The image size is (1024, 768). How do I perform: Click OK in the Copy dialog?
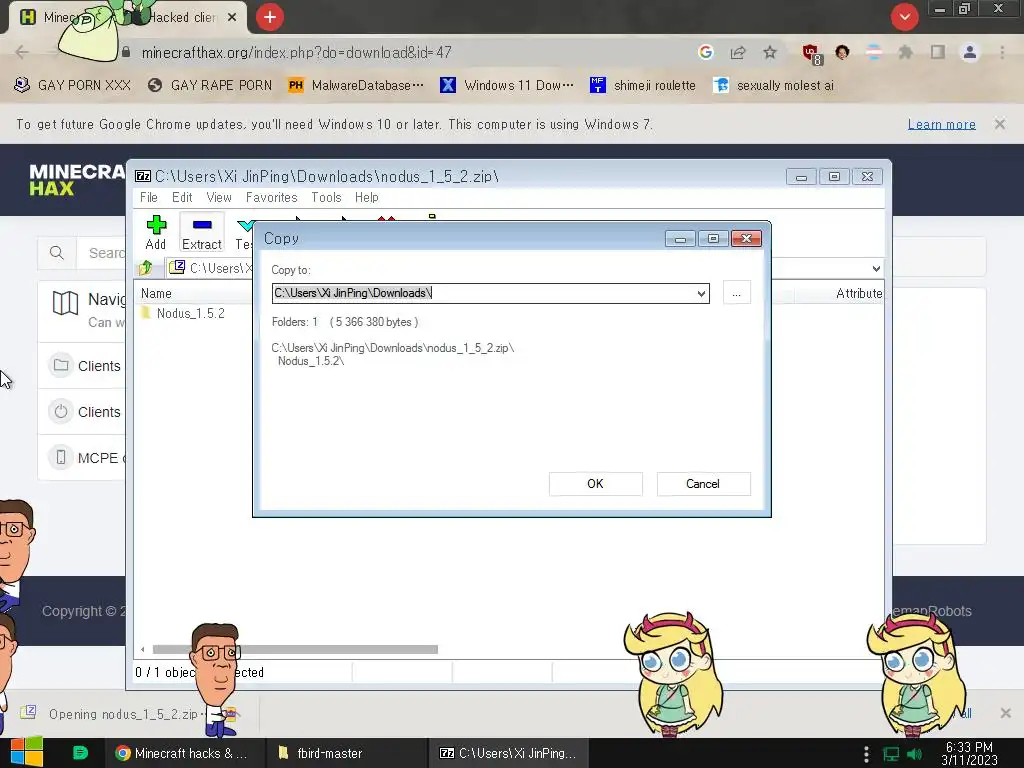(x=596, y=484)
